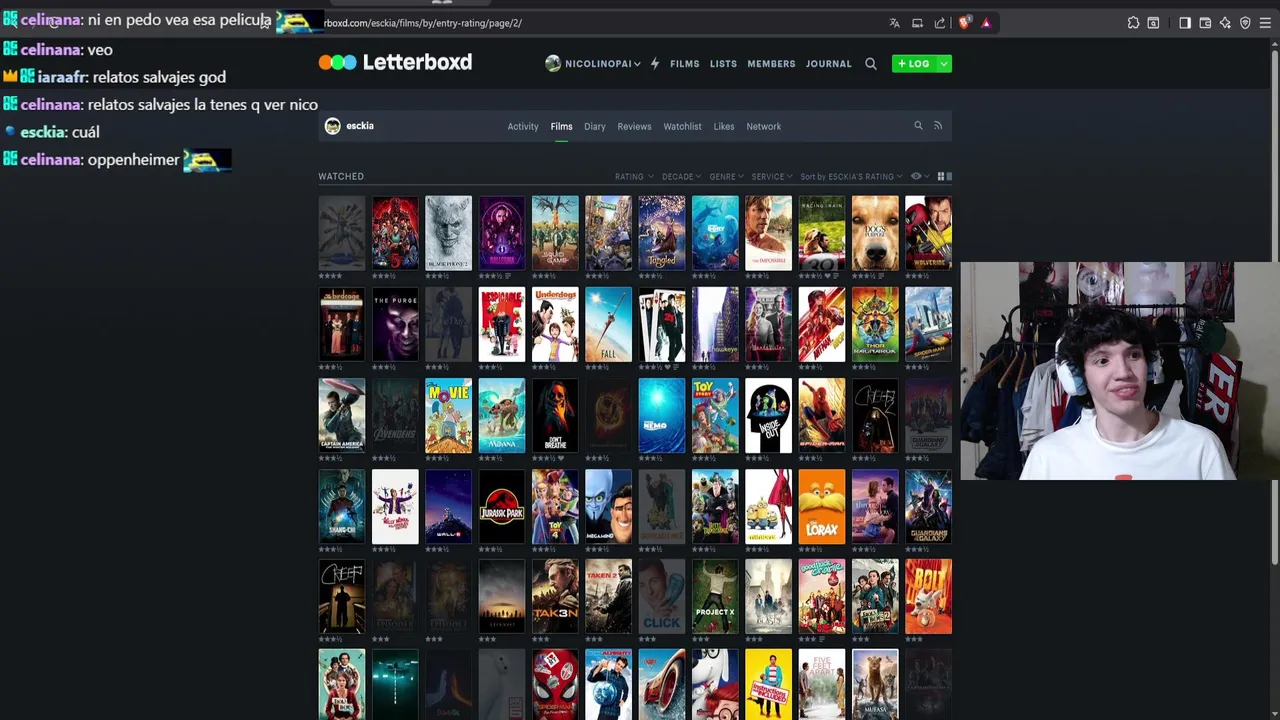Click the Brave VPN shield icon
This screenshot has width=1280, height=720.
click(1245, 23)
